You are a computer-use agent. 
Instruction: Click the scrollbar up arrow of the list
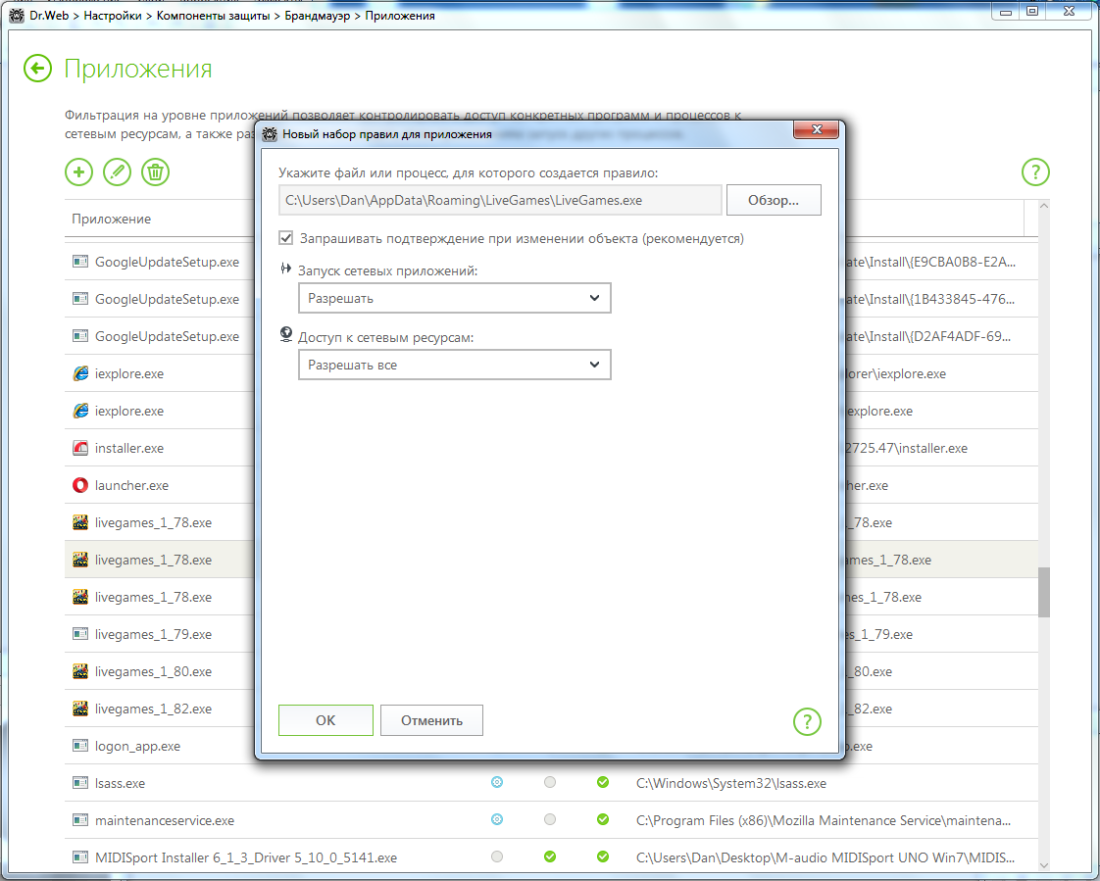pos(1044,206)
